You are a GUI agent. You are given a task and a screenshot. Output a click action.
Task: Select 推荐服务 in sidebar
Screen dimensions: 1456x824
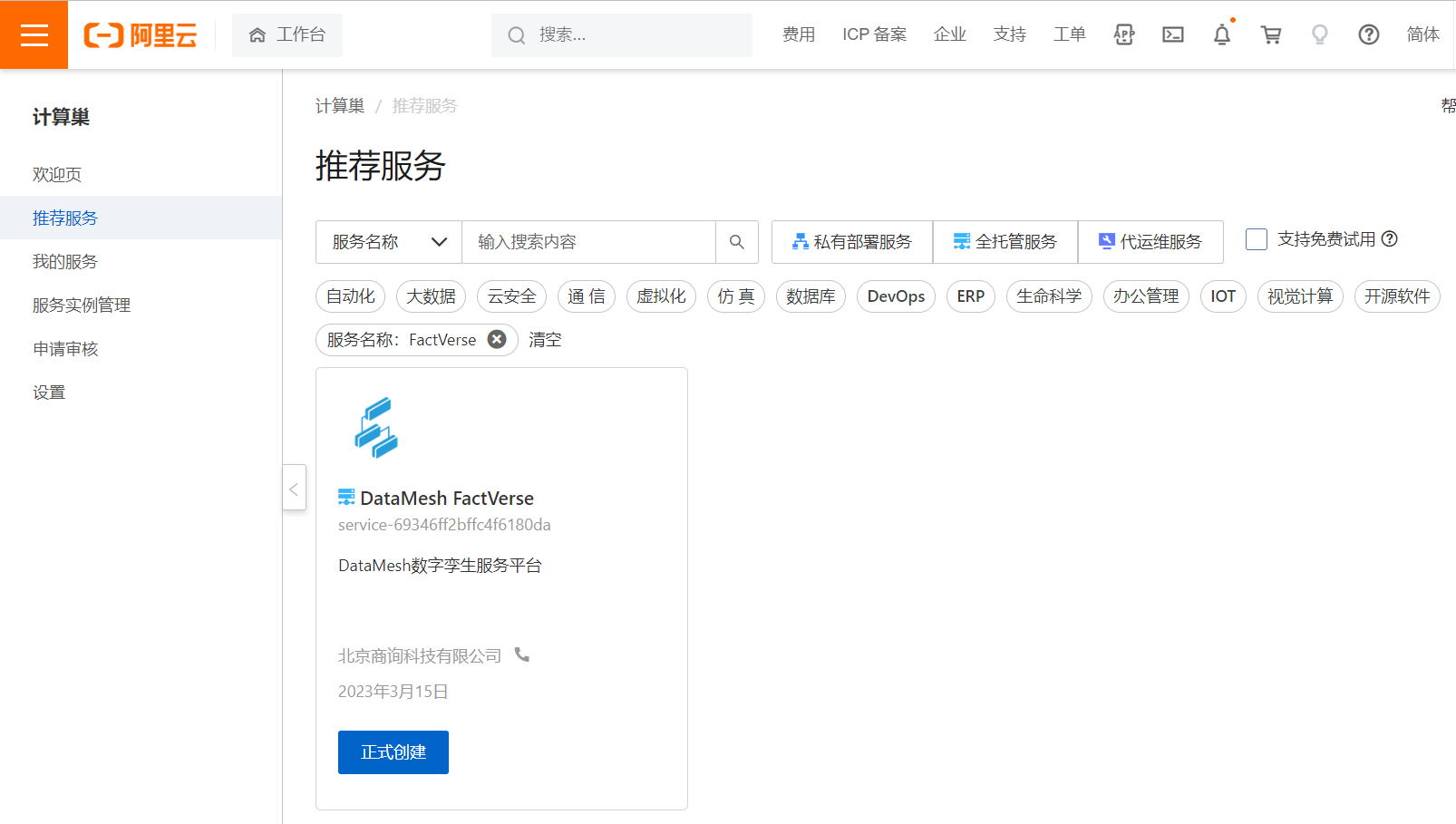tap(141, 218)
